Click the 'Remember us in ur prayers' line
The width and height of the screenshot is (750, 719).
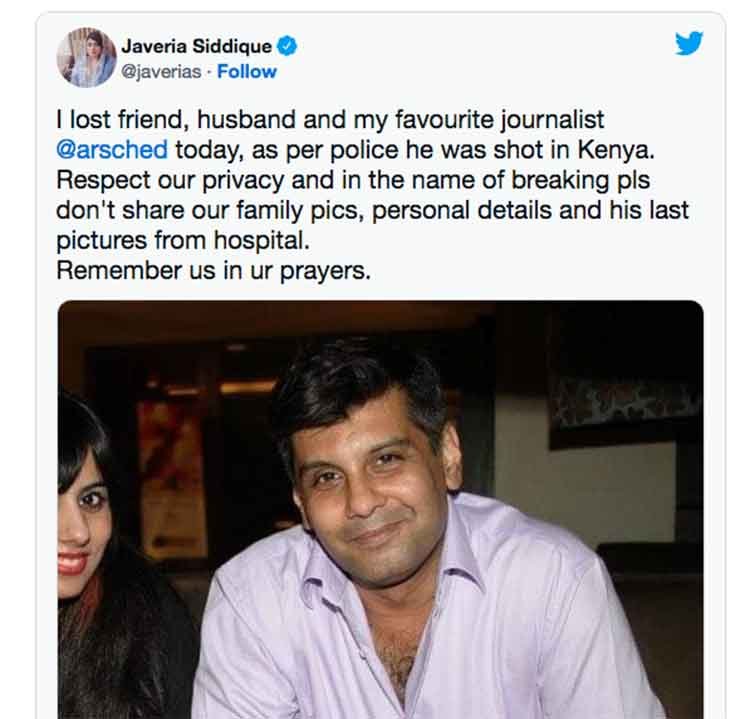click(213, 270)
